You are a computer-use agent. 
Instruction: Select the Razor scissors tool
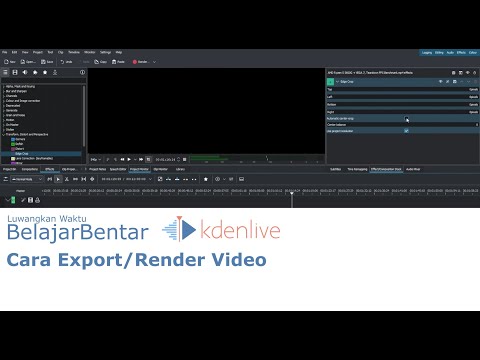pyautogui.click(x=67, y=179)
